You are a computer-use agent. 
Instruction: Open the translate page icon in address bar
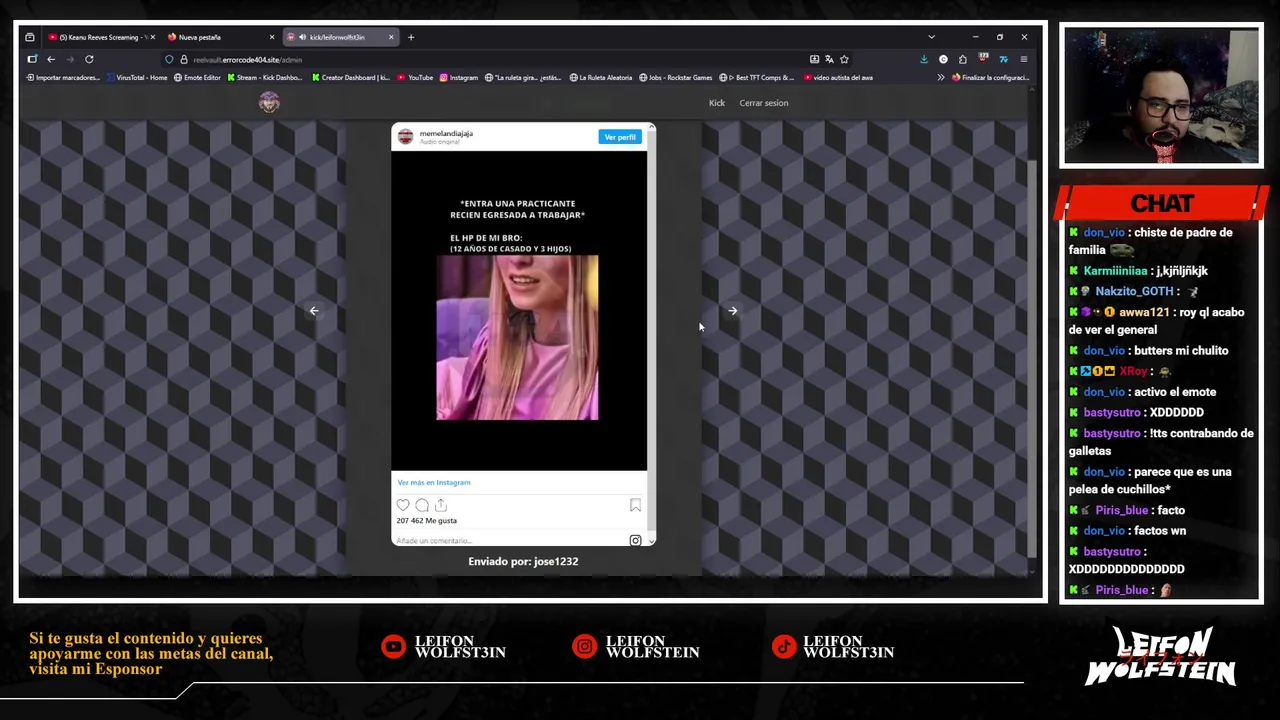coord(829,59)
